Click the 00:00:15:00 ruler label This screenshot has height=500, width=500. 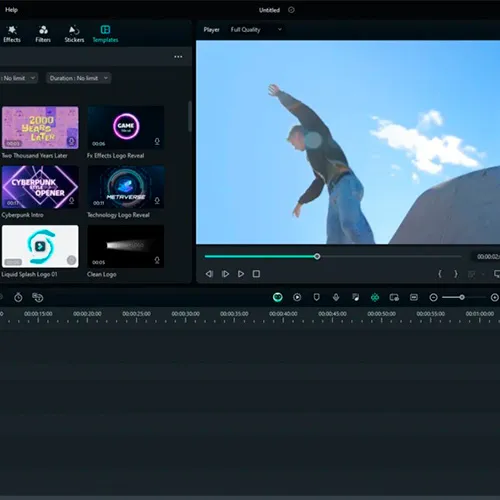[x=38, y=314]
